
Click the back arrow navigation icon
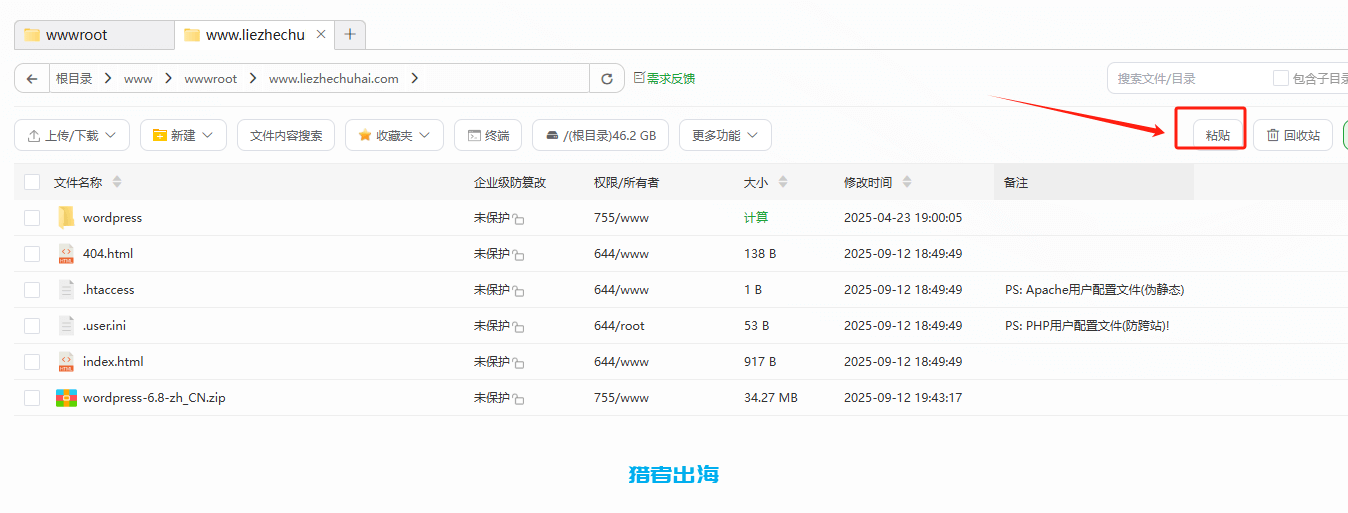[x=33, y=79]
